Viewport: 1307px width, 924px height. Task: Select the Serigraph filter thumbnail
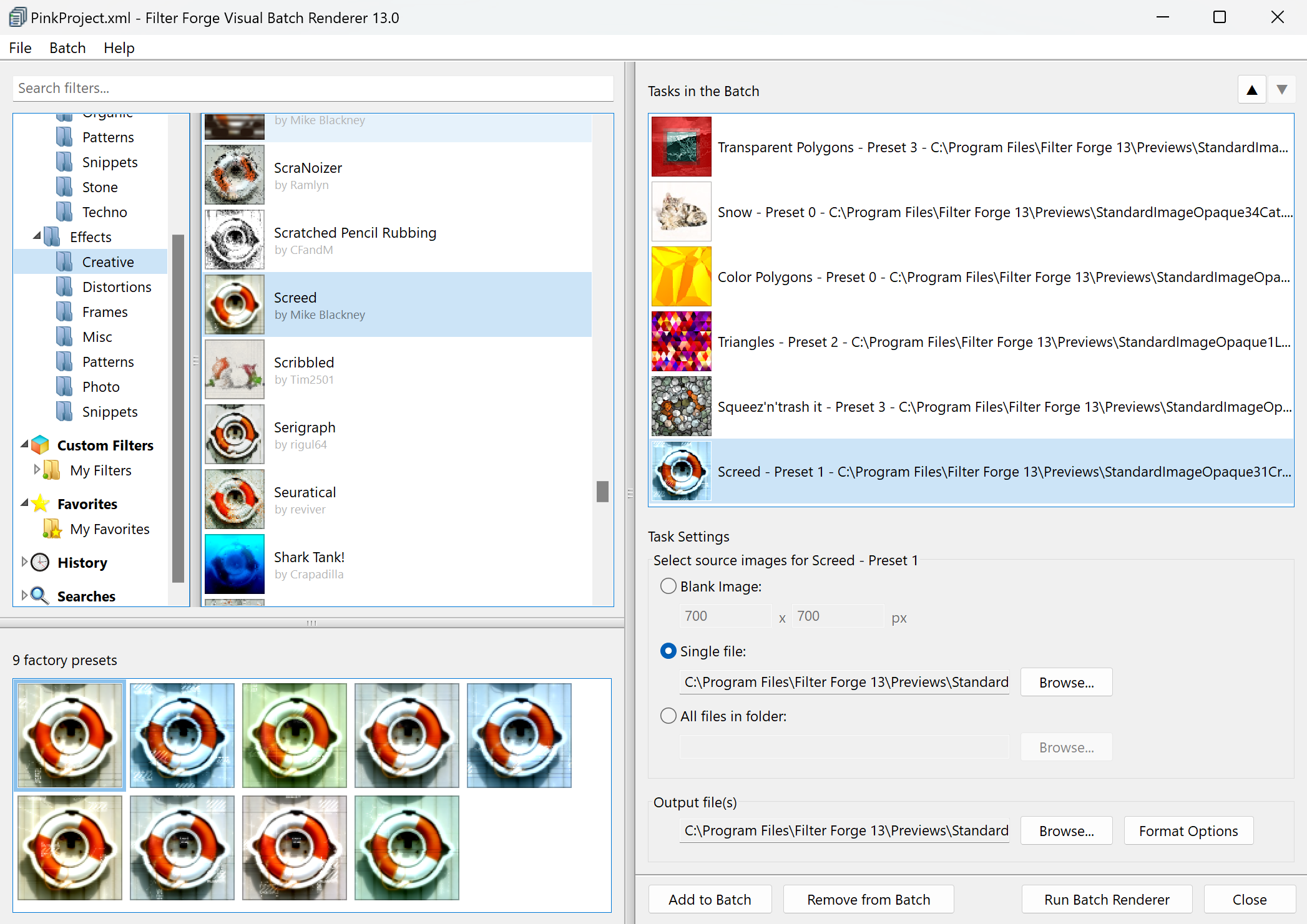coord(235,434)
